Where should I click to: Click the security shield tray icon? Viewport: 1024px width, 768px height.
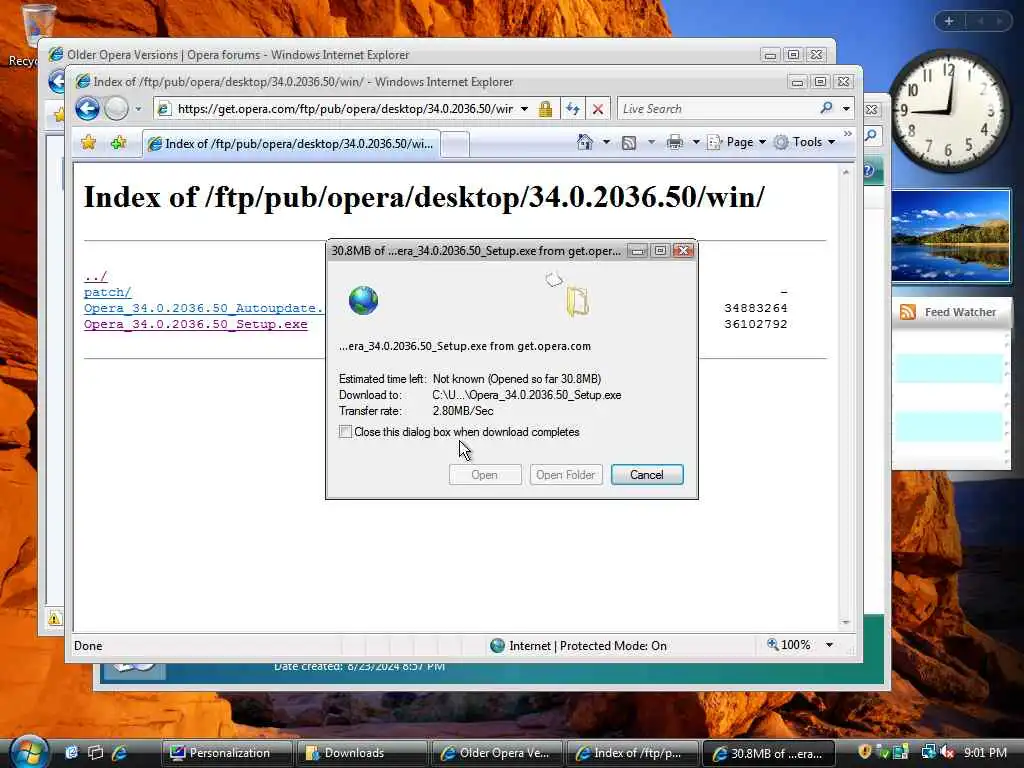(x=864, y=752)
